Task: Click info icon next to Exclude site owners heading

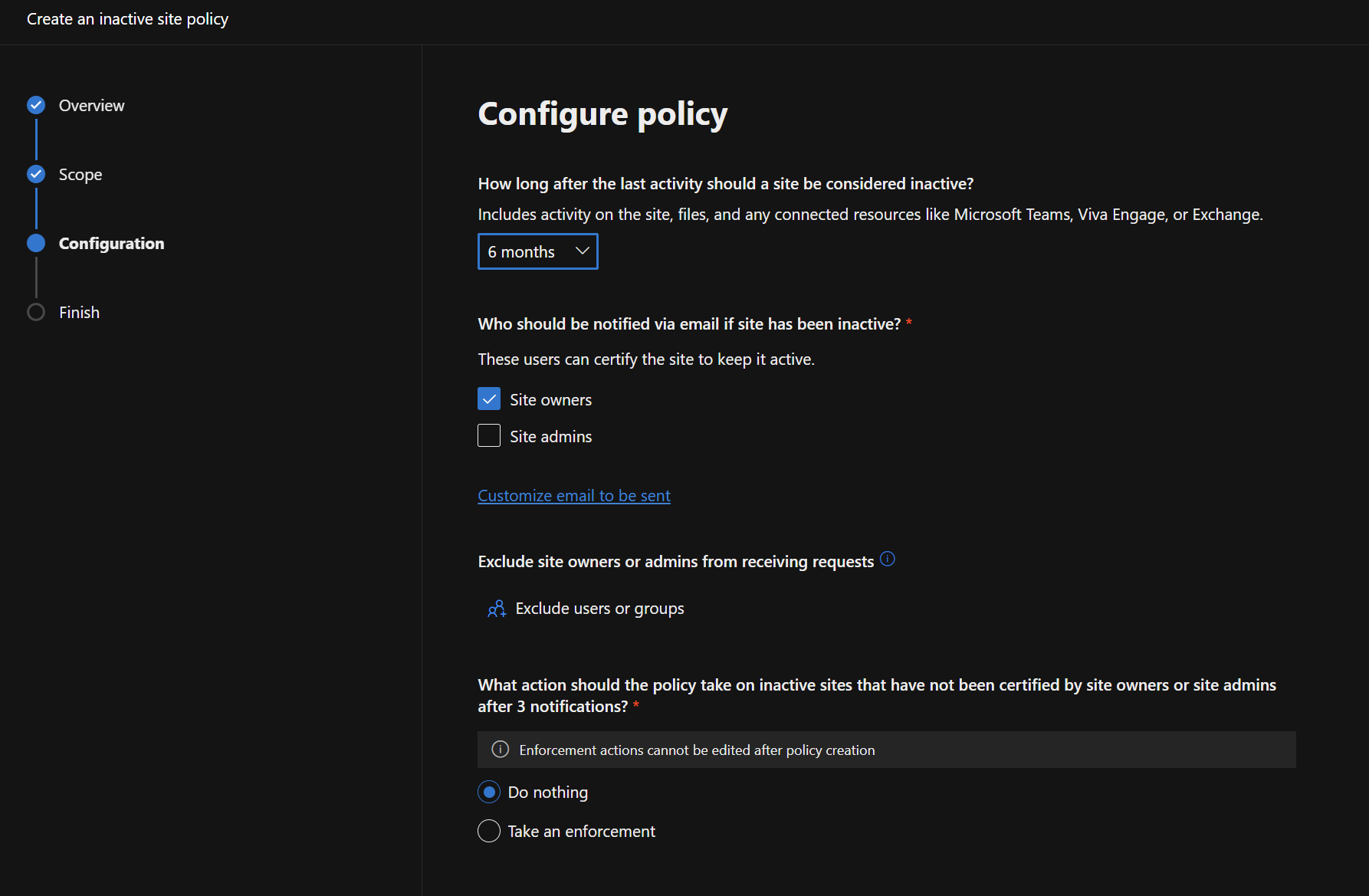Action: click(x=888, y=559)
